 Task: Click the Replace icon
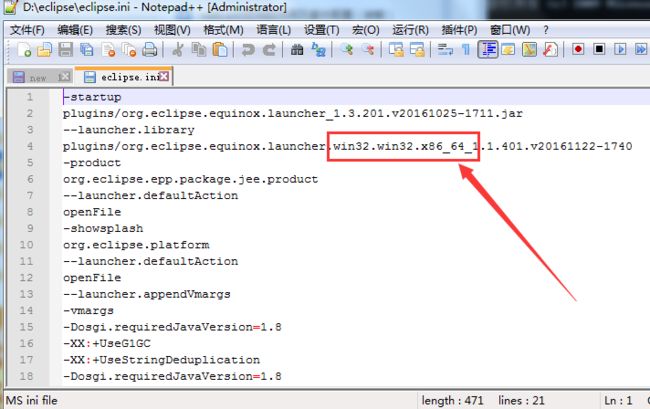(318, 50)
